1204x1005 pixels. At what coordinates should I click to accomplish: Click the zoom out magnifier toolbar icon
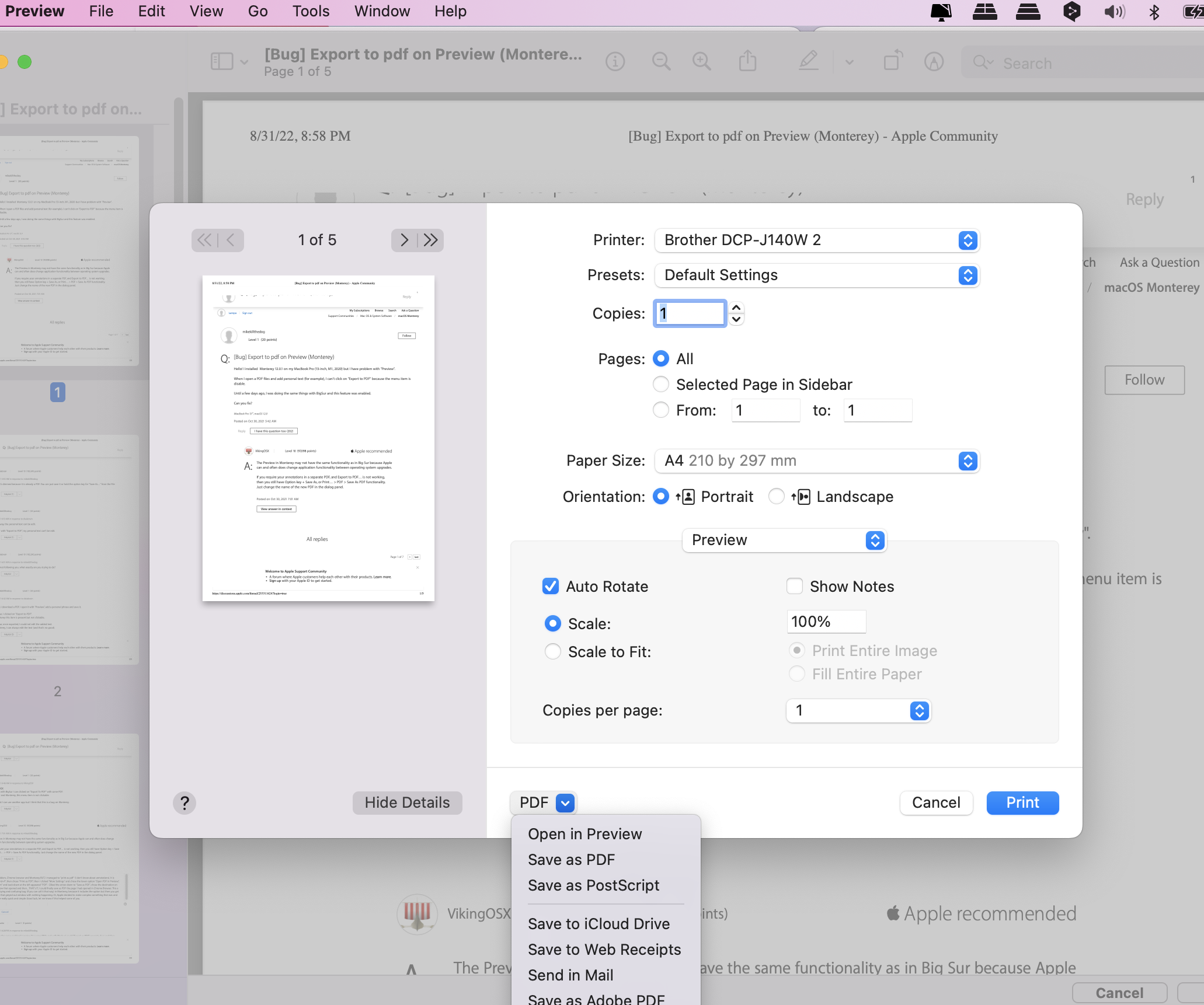pyautogui.click(x=661, y=61)
